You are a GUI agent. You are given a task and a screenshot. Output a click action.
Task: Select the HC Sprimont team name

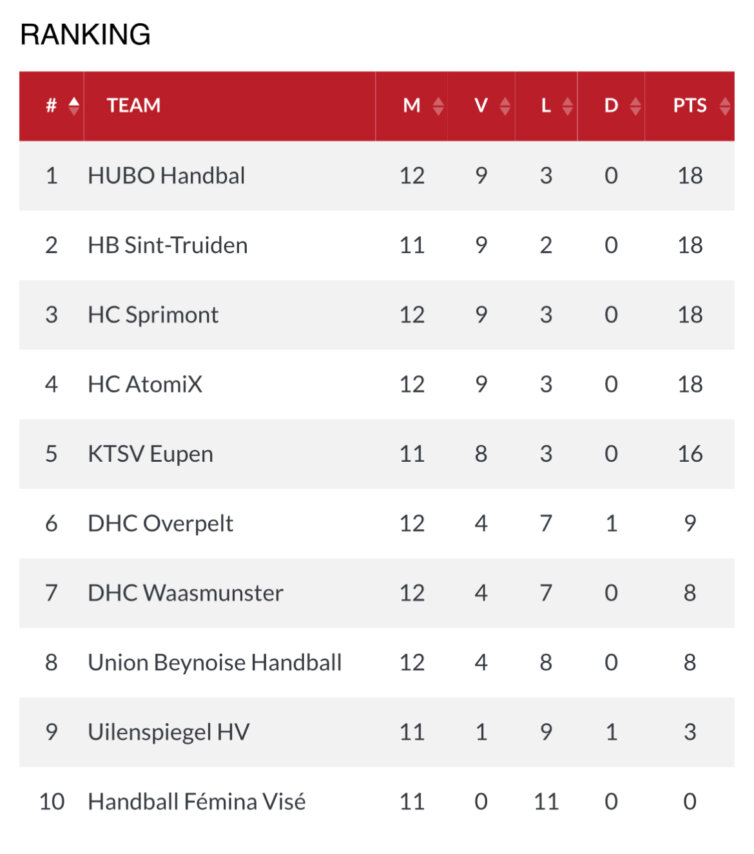tap(153, 315)
